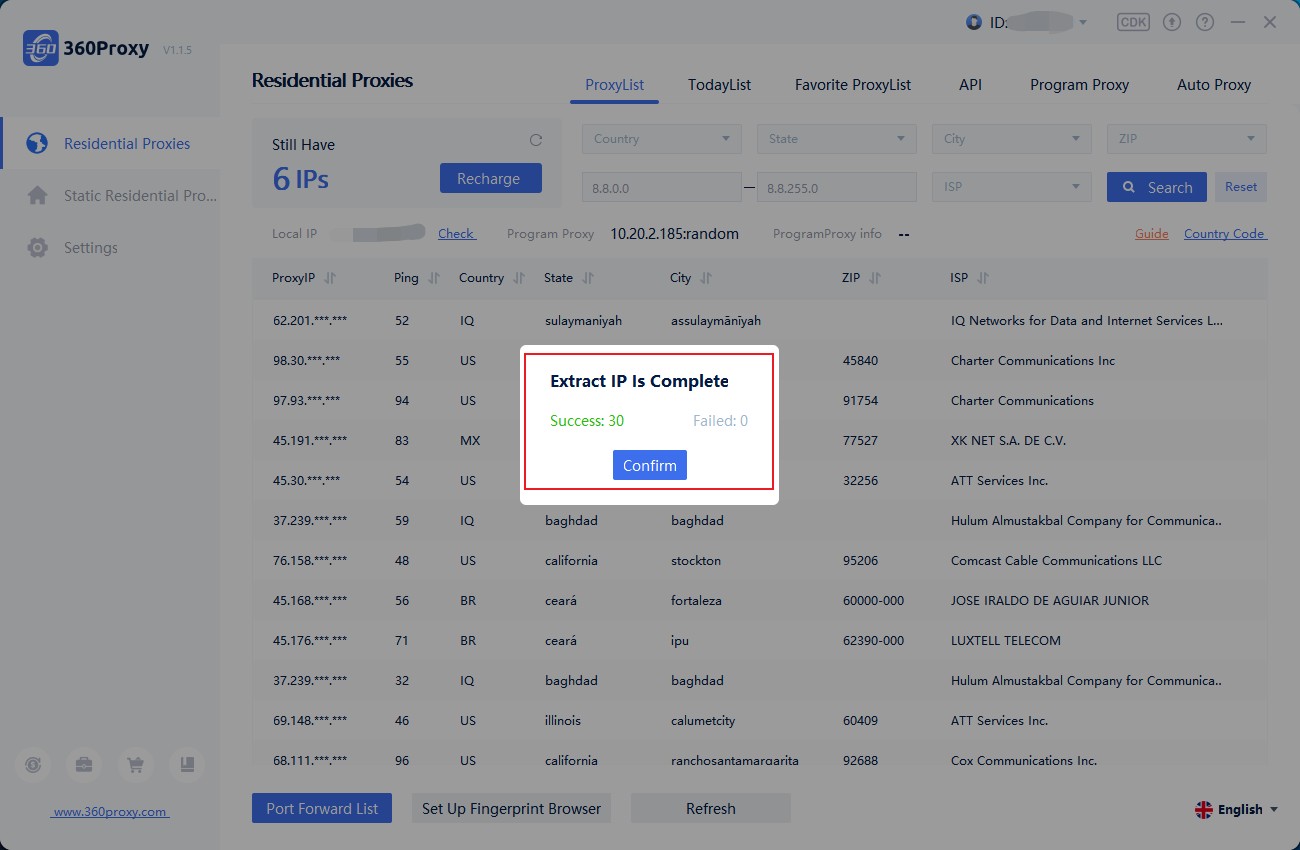Open the CDK redeem icon

(1133, 22)
